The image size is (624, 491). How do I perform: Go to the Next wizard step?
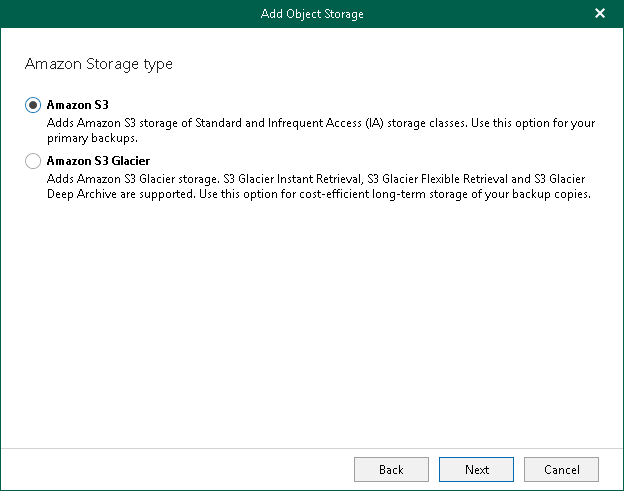[x=476, y=470]
